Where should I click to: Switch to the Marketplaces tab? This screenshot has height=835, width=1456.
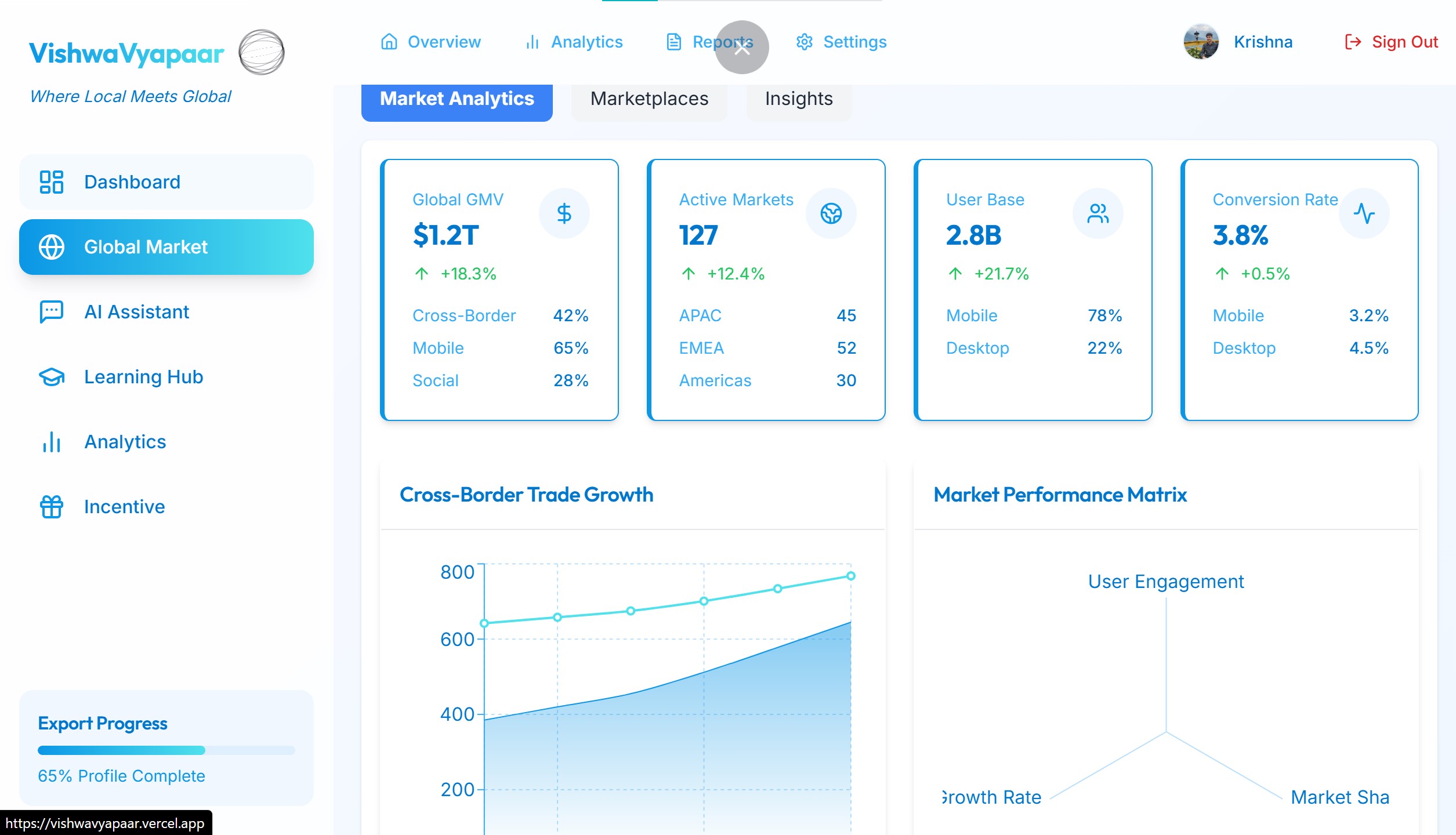pos(649,99)
